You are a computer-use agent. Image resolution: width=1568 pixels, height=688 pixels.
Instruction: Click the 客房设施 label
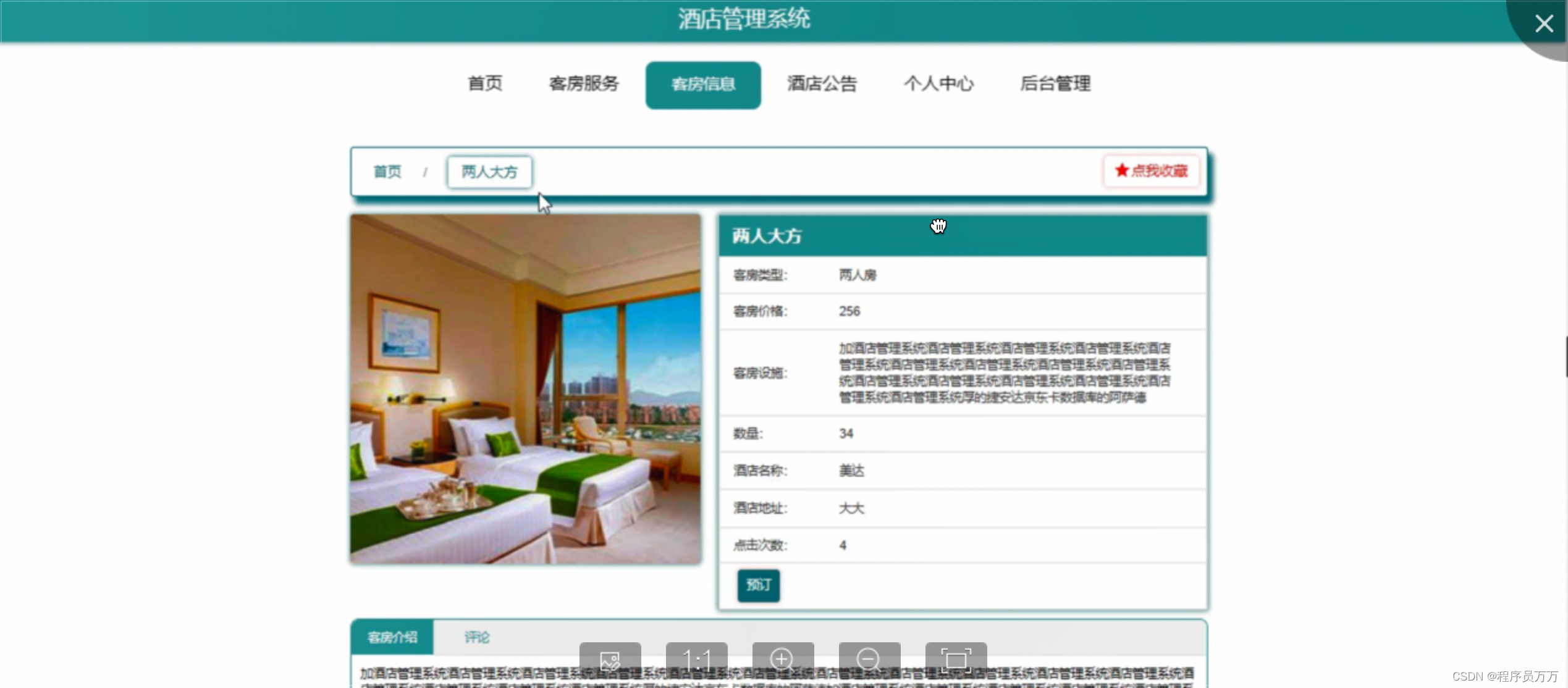point(760,373)
